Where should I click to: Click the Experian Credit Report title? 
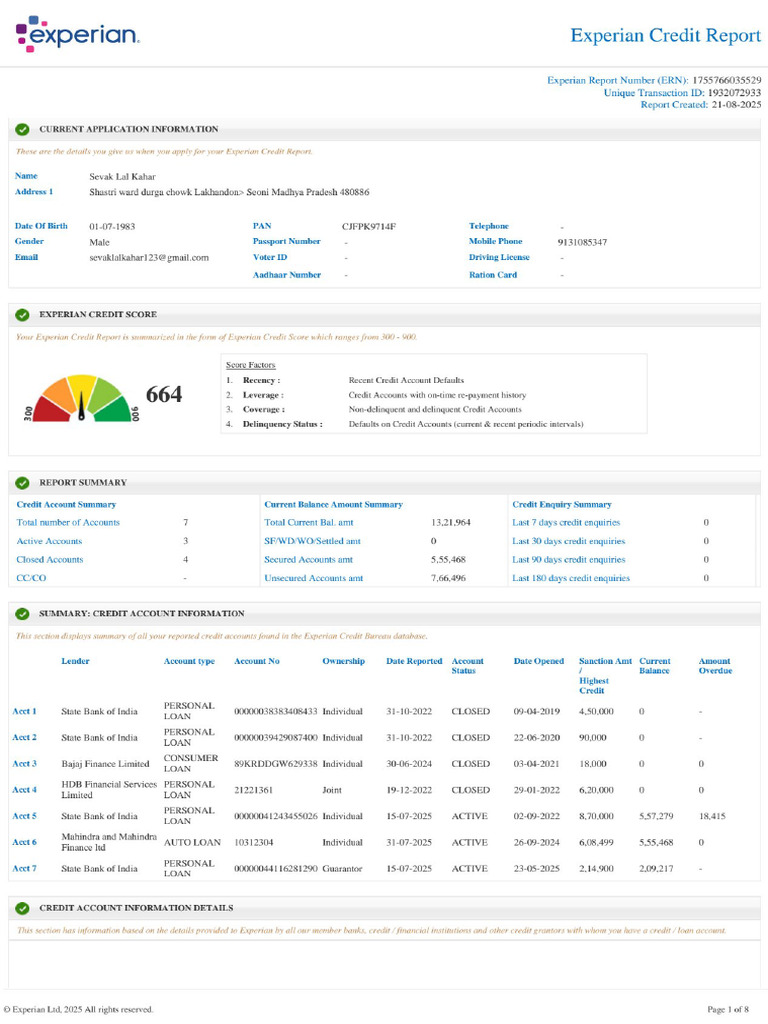665,35
